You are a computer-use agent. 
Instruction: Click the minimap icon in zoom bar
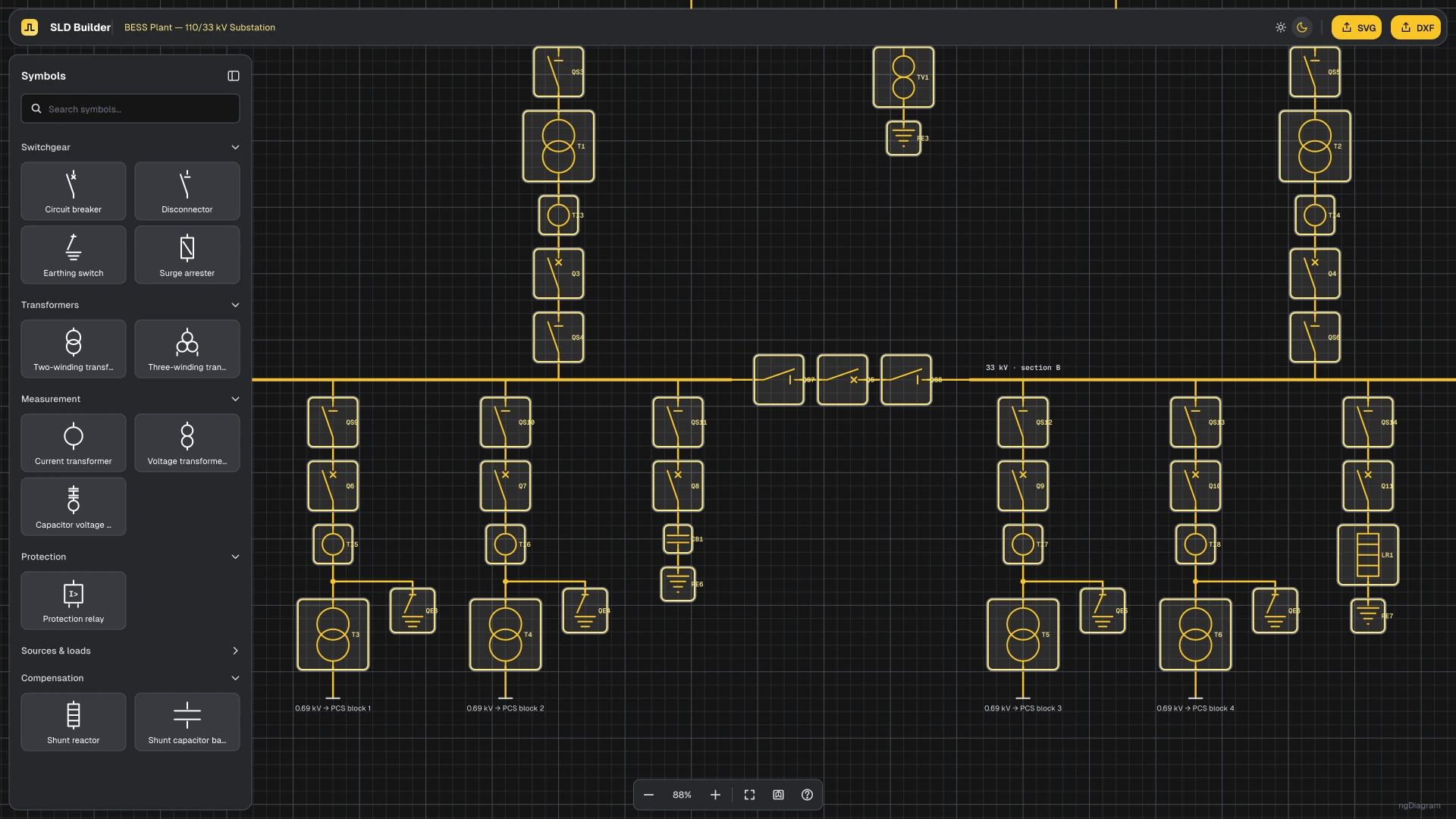(x=778, y=795)
